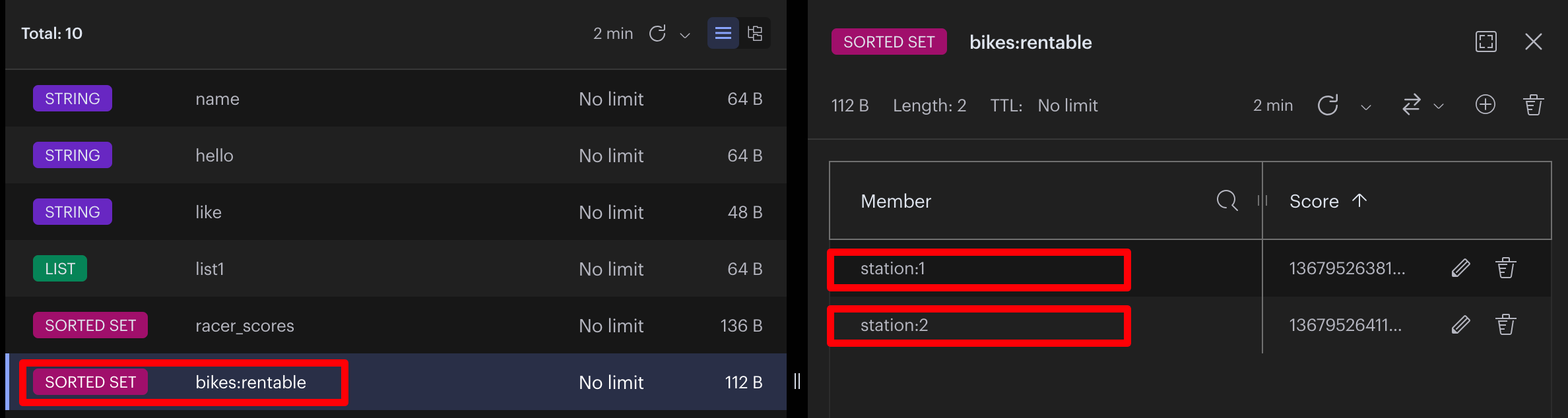Viewport: 1568px width, 418px height.
Task: Delete station:2 member
Action: coord(1506,325)
